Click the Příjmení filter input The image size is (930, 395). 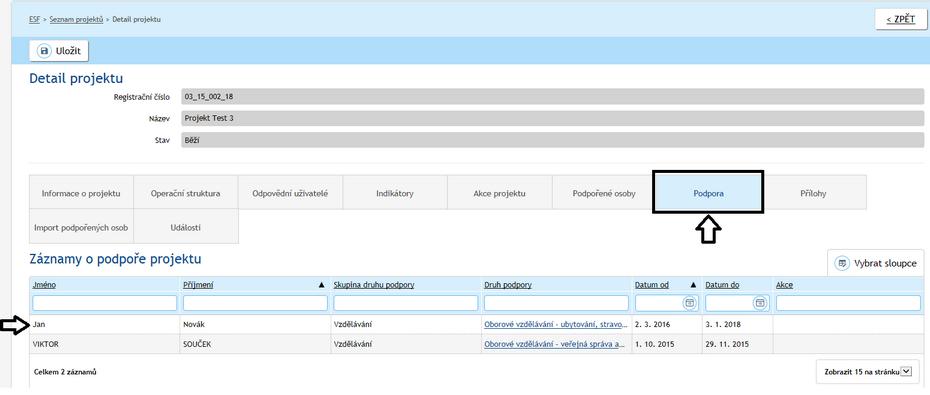point(255,303)
